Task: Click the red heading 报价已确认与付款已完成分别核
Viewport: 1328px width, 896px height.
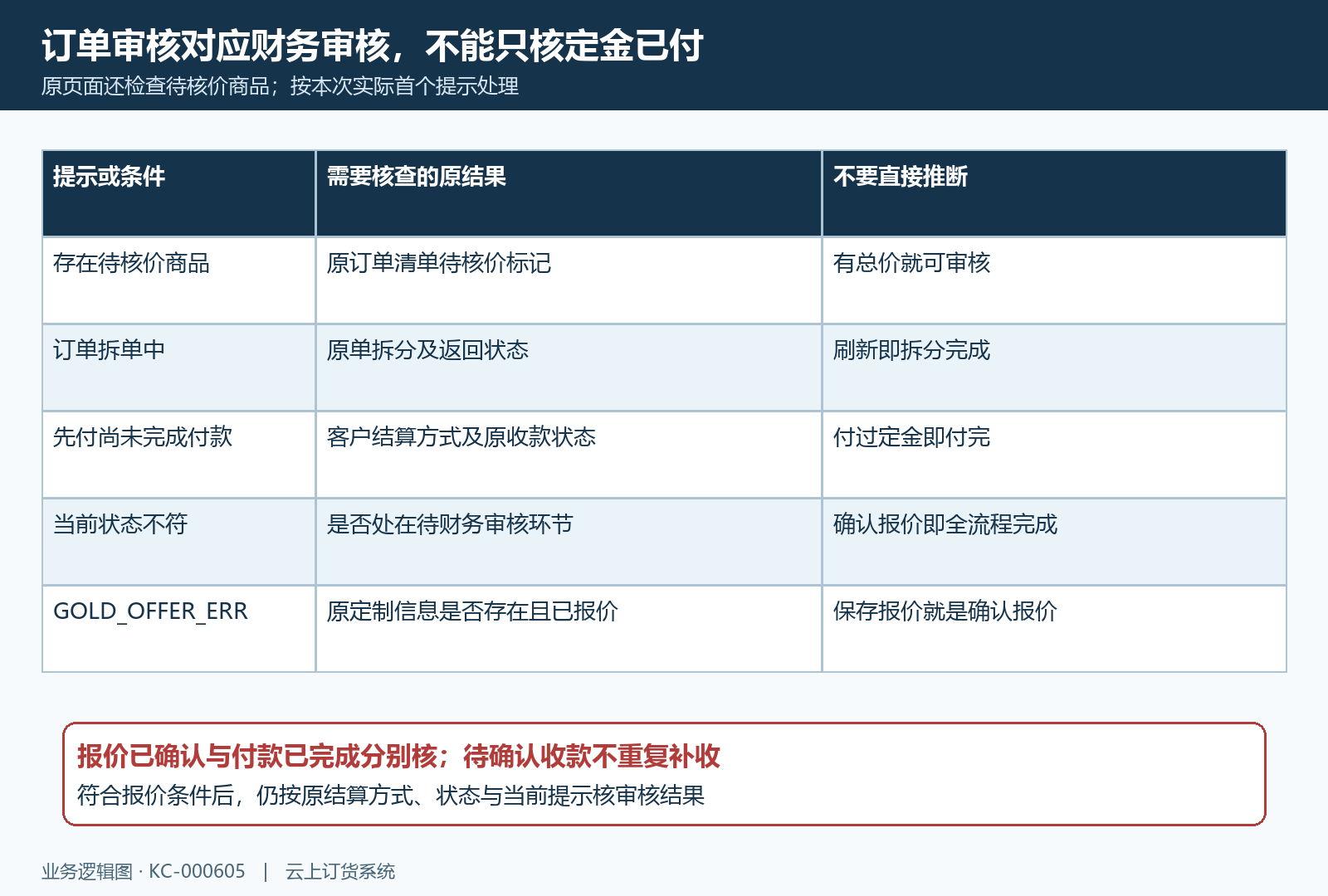Action: (257, 757)
